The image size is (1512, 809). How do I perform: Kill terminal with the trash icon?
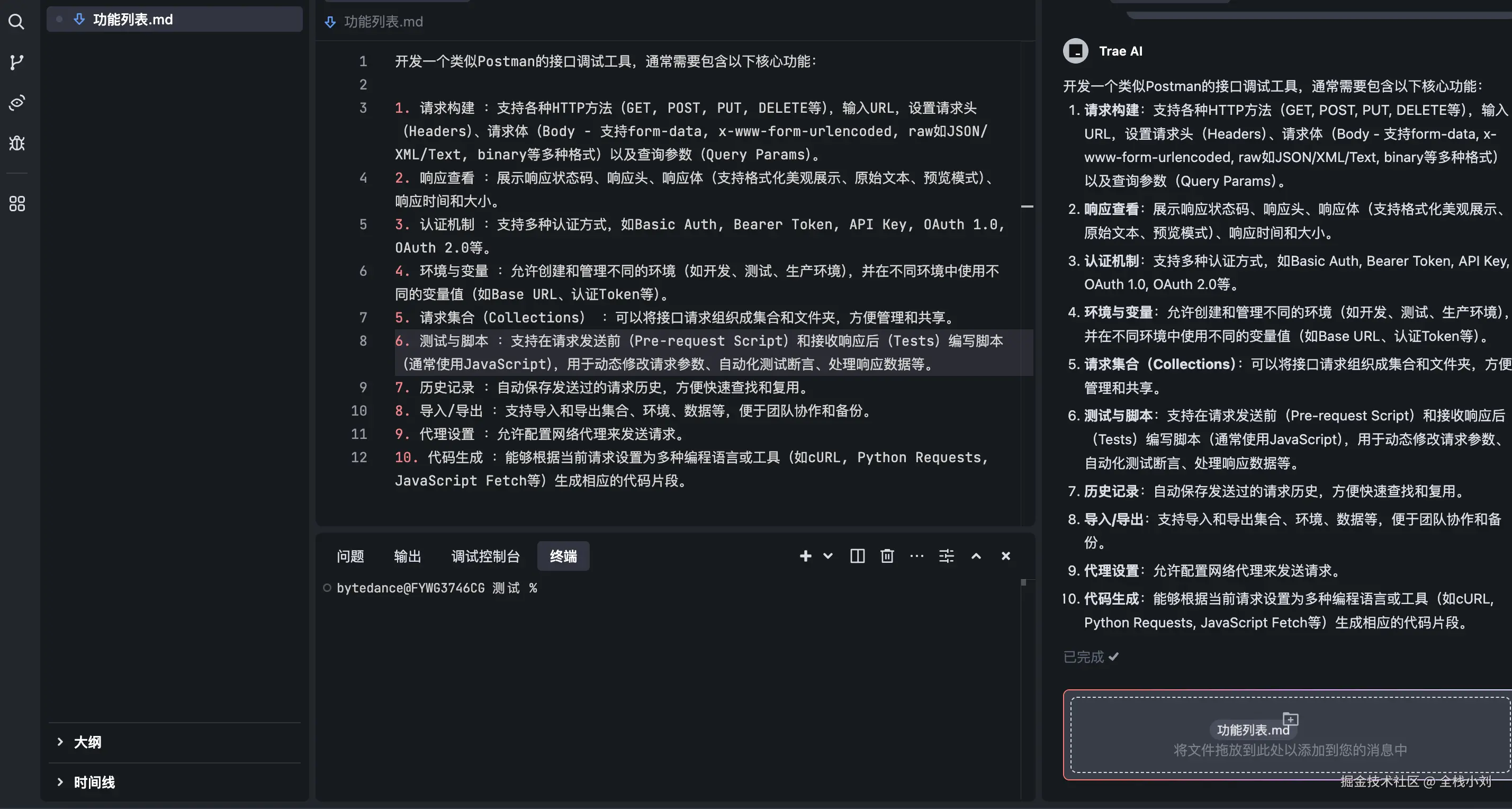pyautogui.click(x=887, y=556)
